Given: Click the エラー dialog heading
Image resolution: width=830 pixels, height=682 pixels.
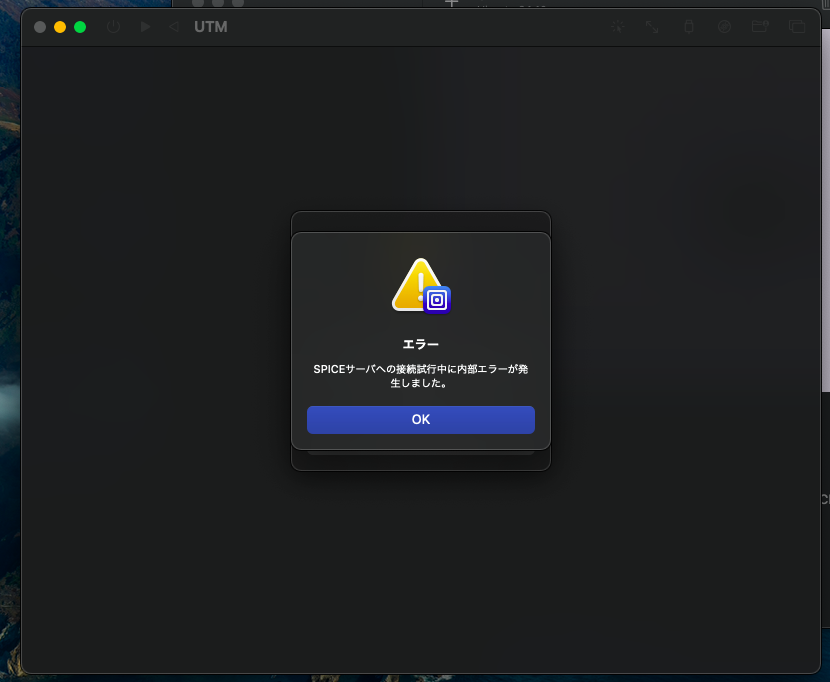Looking at the screenshot, I should click(420, 344).
